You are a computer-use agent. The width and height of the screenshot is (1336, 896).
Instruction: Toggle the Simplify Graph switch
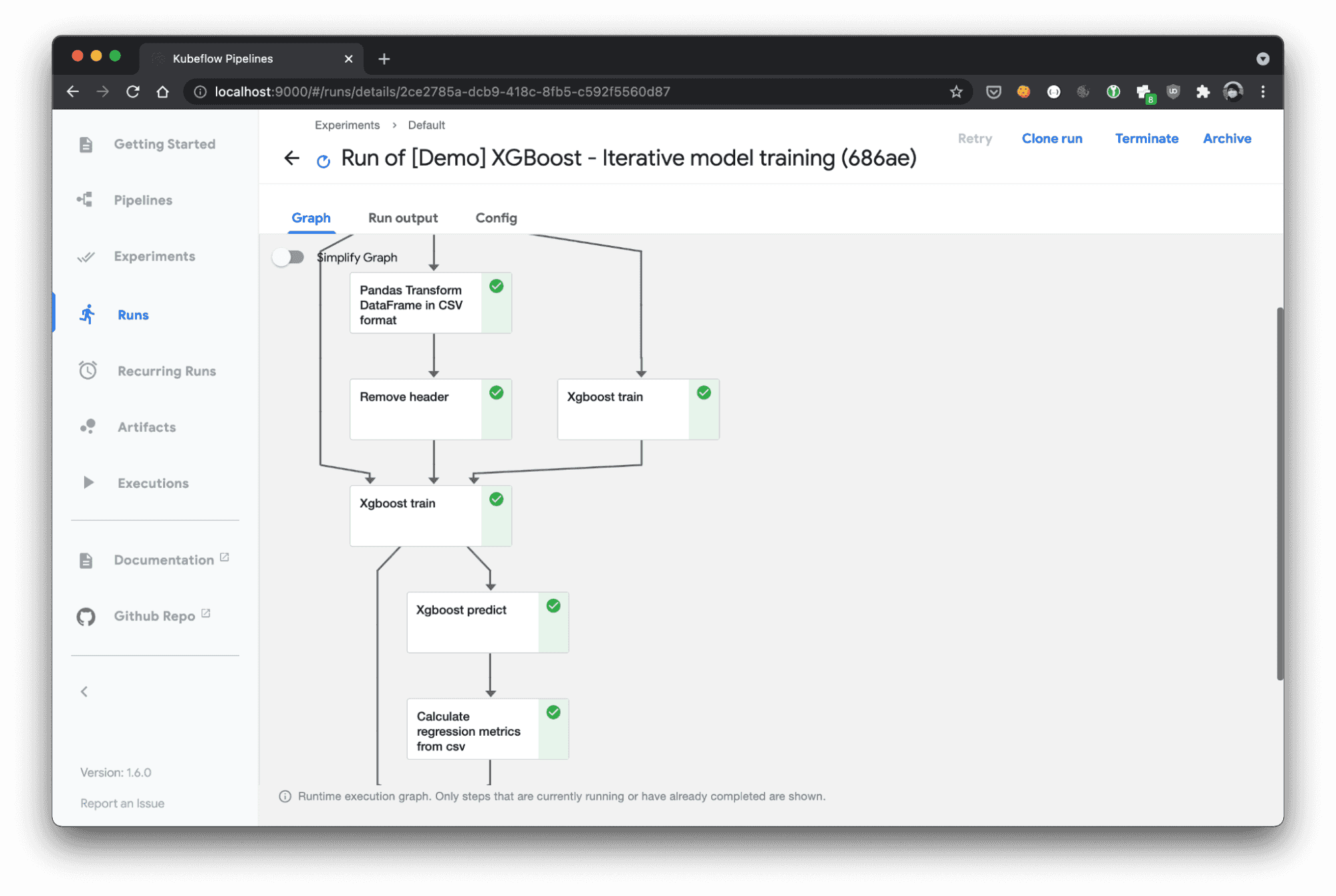289,257
